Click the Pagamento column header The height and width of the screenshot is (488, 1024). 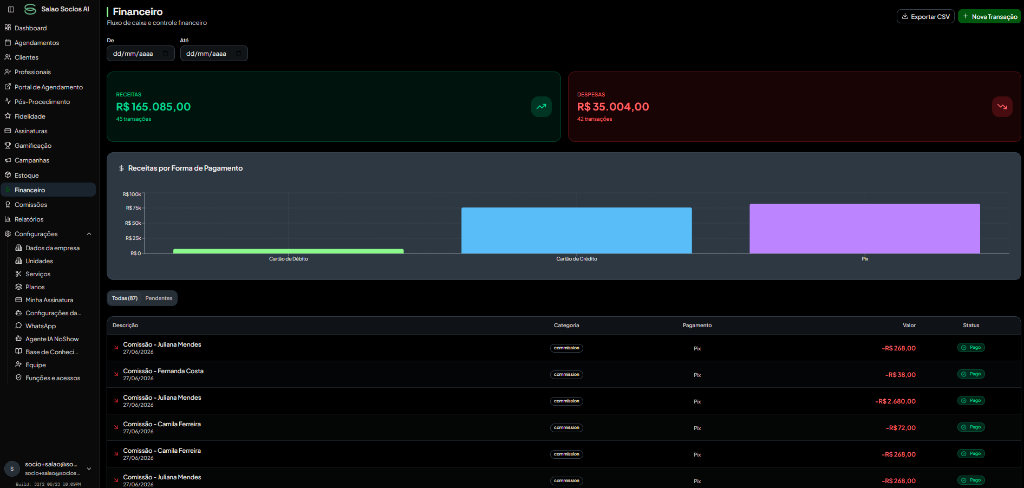click(697, 325)
